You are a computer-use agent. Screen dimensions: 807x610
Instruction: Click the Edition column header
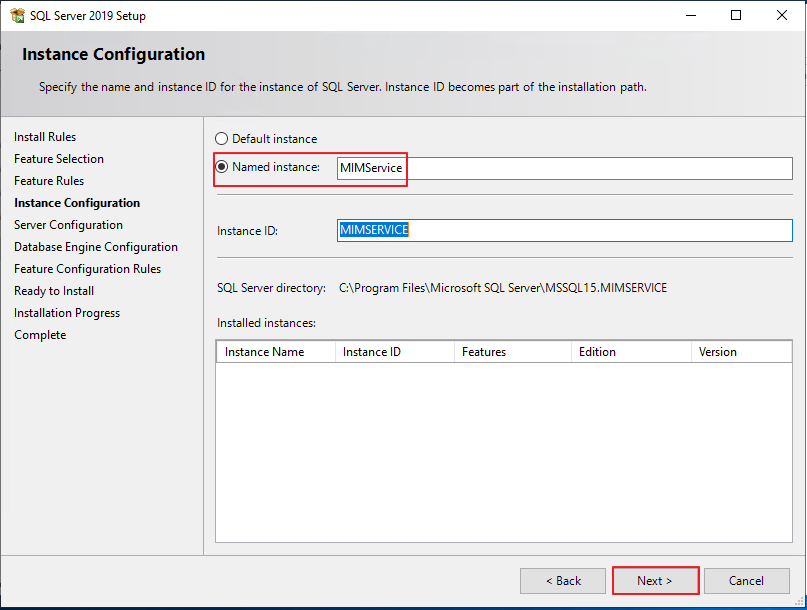click(x=631, y=352)
